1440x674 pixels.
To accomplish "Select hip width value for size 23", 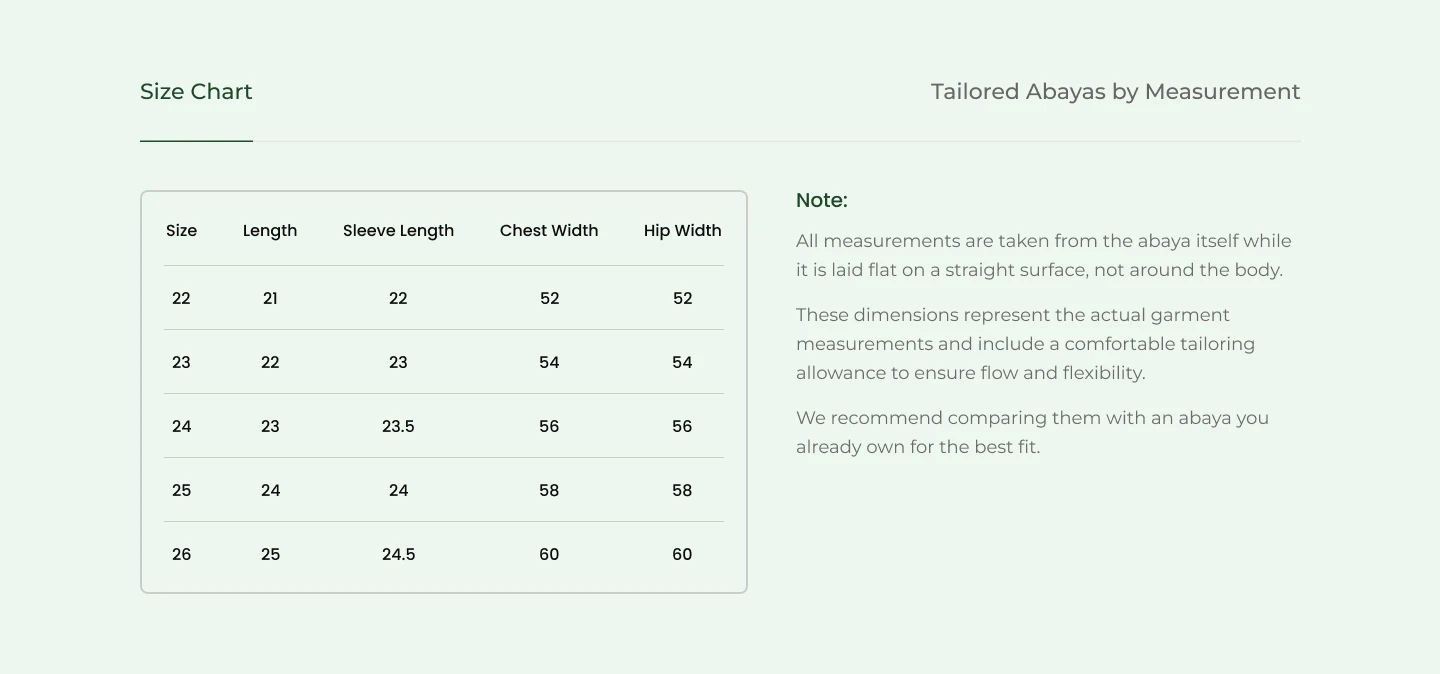I will pos(682,363).
